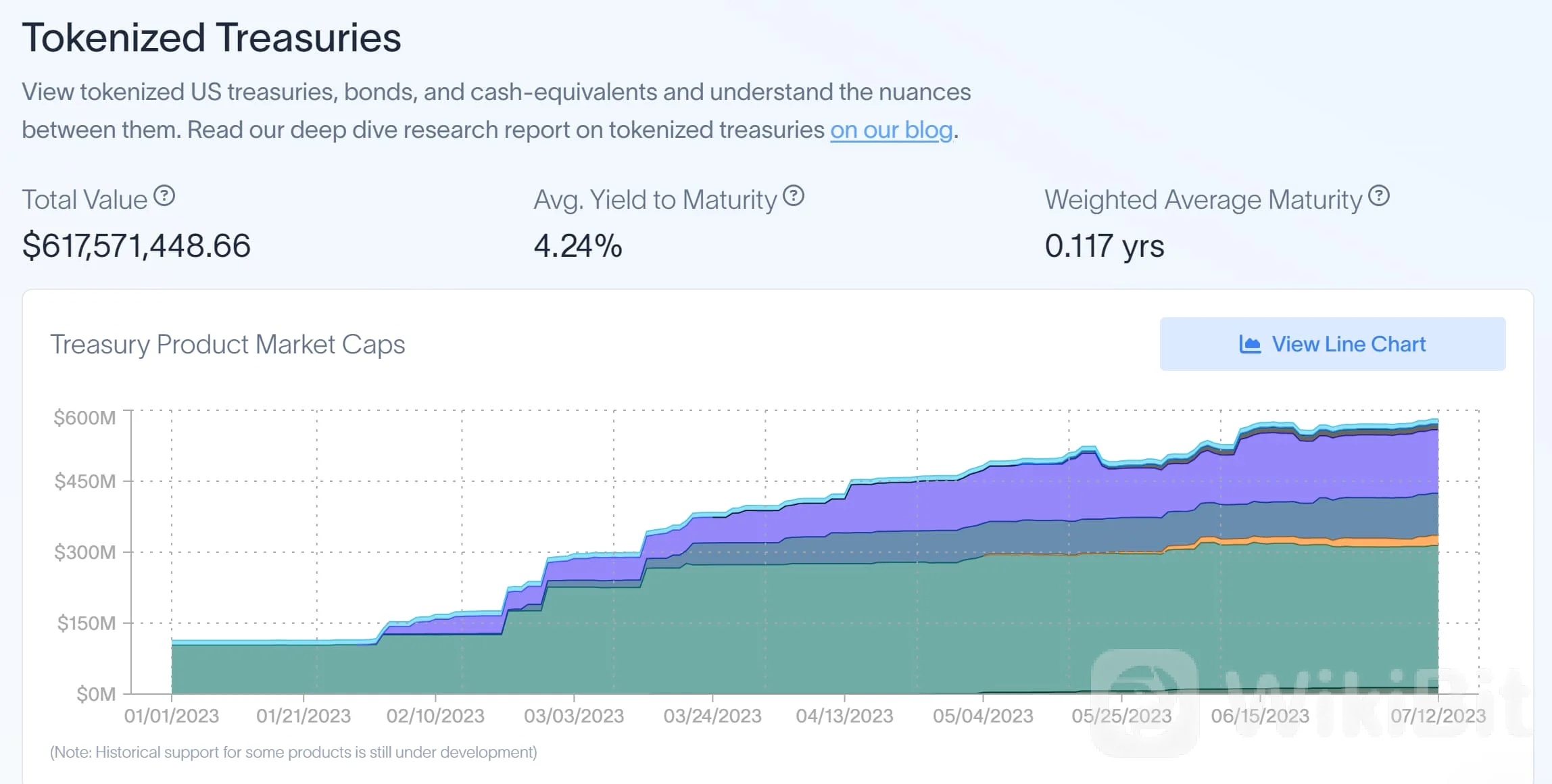1552x784 pixels.
Task: Click the 05/04/2023 date label
Action: point(984,716)
